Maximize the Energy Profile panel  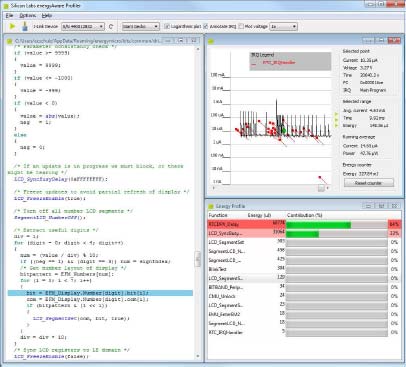tap(382, 206)
